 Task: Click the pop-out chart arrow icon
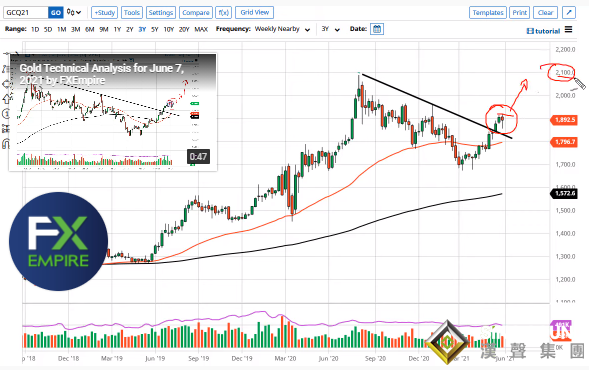pos(569,12)
